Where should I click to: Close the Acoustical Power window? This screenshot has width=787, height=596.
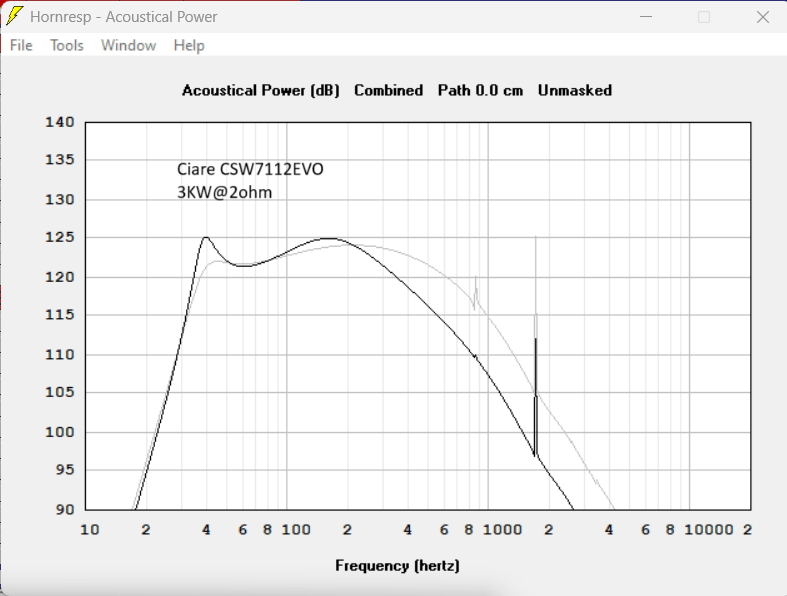click(x=762, y=17)
